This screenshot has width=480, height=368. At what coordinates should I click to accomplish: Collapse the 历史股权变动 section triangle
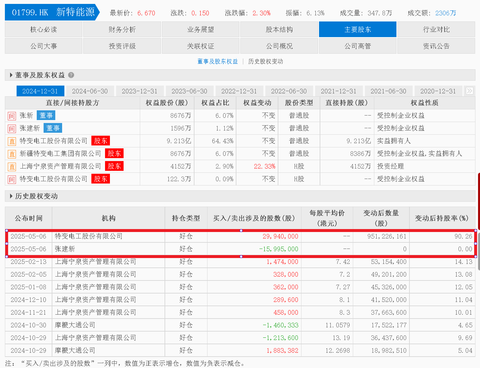pyautogui.click(x=11, y=196)
